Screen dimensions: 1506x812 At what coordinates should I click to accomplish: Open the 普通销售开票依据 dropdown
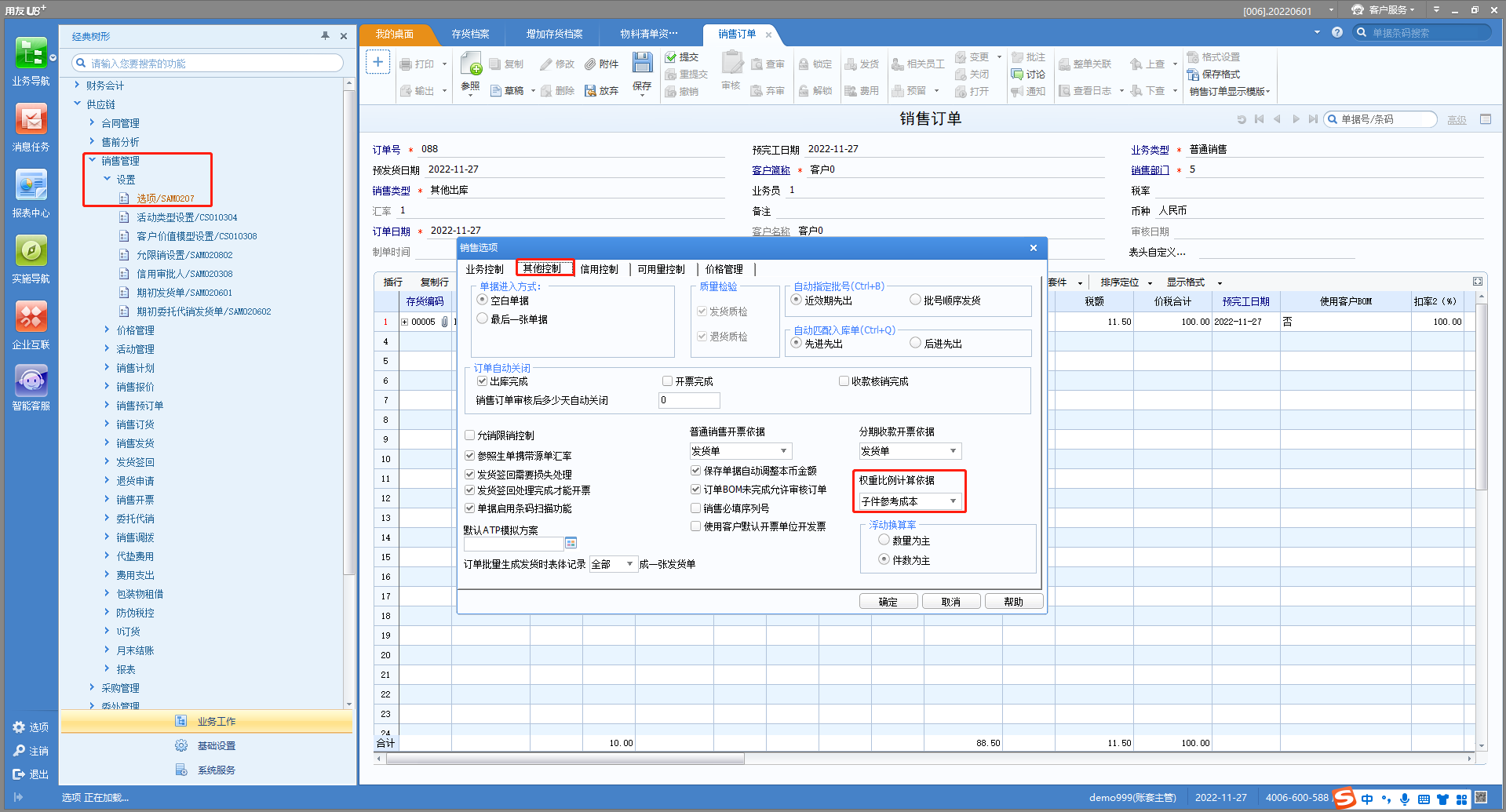(x=783, y=451)
